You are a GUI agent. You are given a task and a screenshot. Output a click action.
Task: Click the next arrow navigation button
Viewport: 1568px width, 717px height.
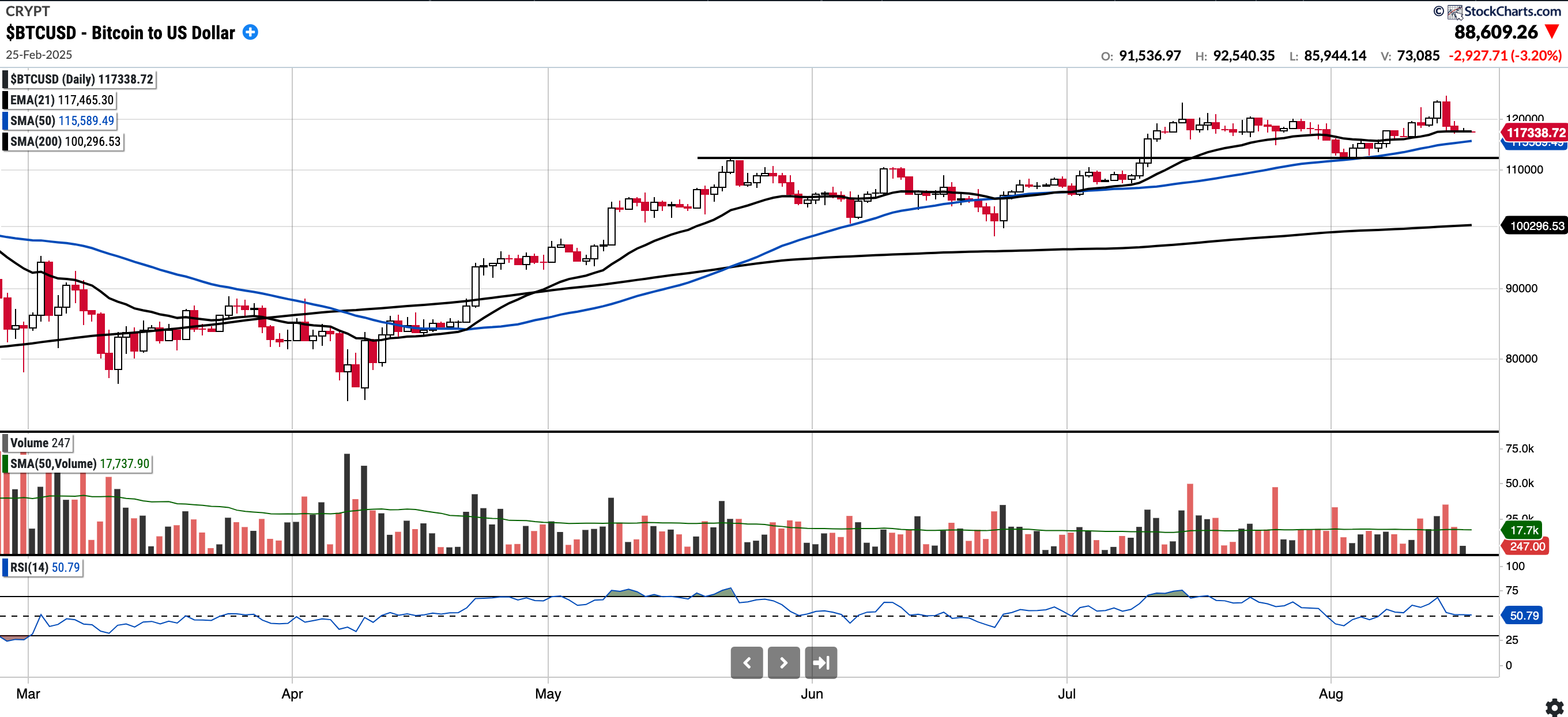pos(783,662)
